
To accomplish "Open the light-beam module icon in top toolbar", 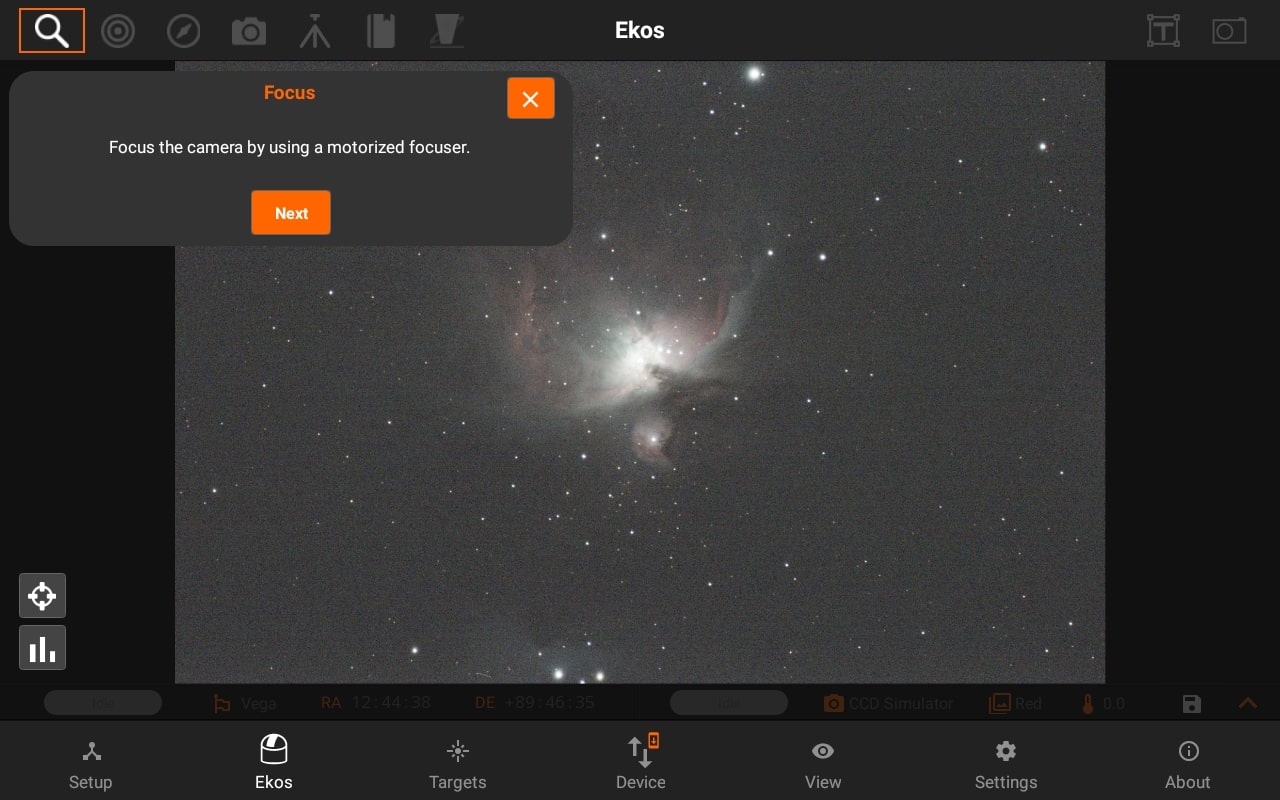I will [446, 31].
